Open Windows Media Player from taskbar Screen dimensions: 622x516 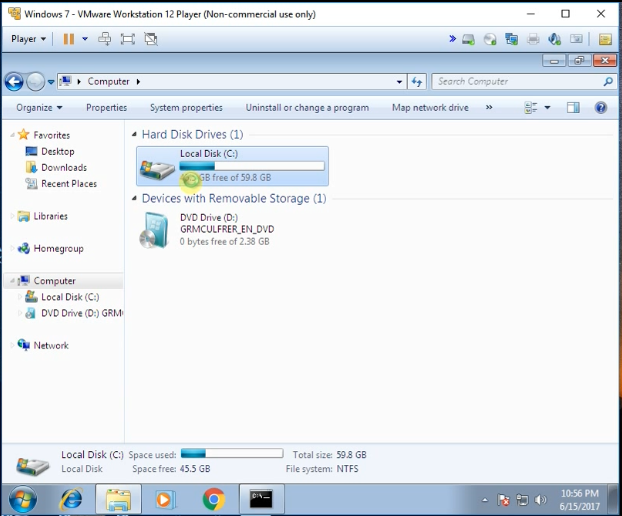click(x=164, y=499)
